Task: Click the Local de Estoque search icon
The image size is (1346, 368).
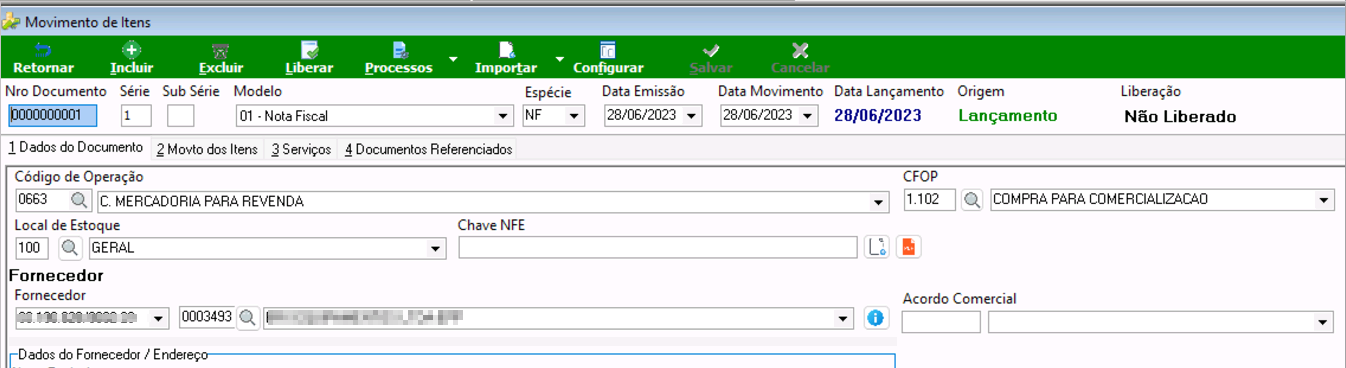Action: coord(70,247)
